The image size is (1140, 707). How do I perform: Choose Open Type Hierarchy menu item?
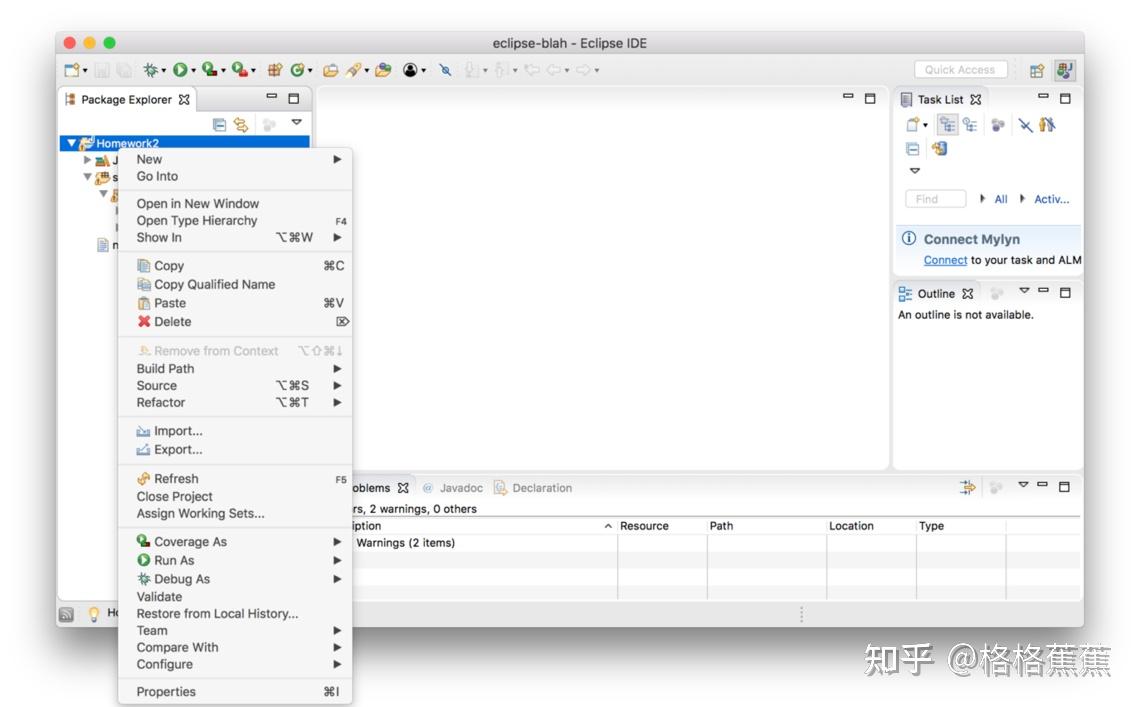point(236,220)
